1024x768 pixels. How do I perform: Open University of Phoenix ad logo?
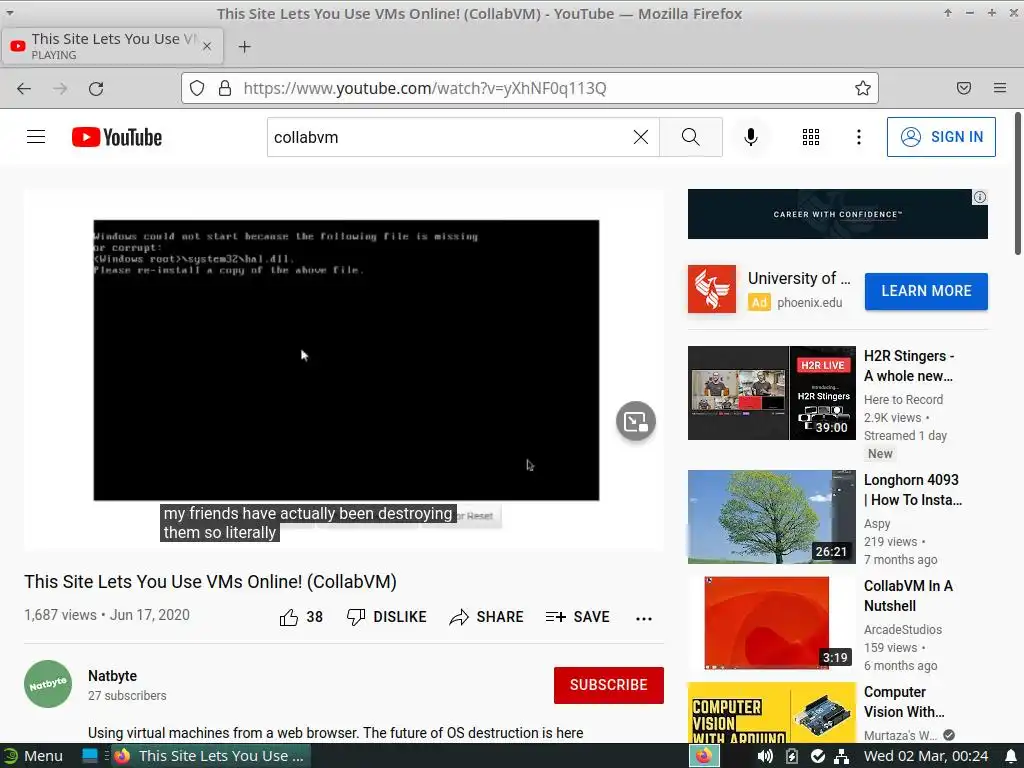point(712,289)
